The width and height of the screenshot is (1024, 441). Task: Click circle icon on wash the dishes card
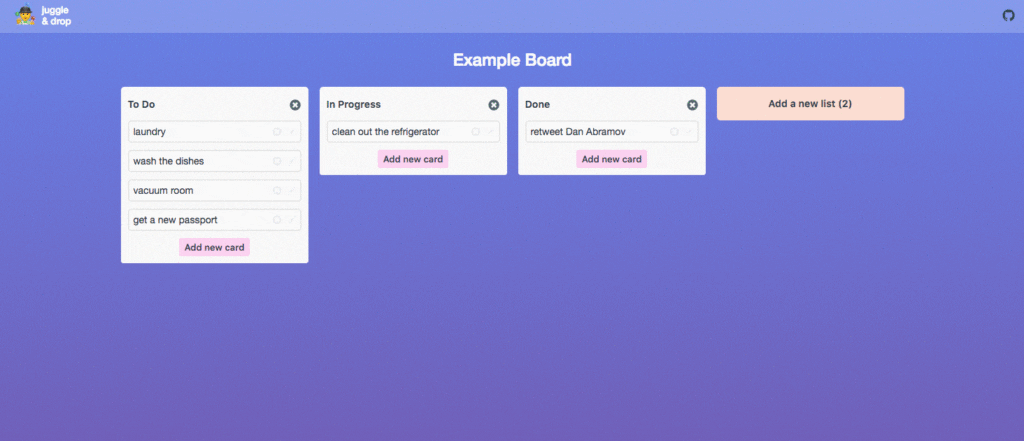[277, 161]
